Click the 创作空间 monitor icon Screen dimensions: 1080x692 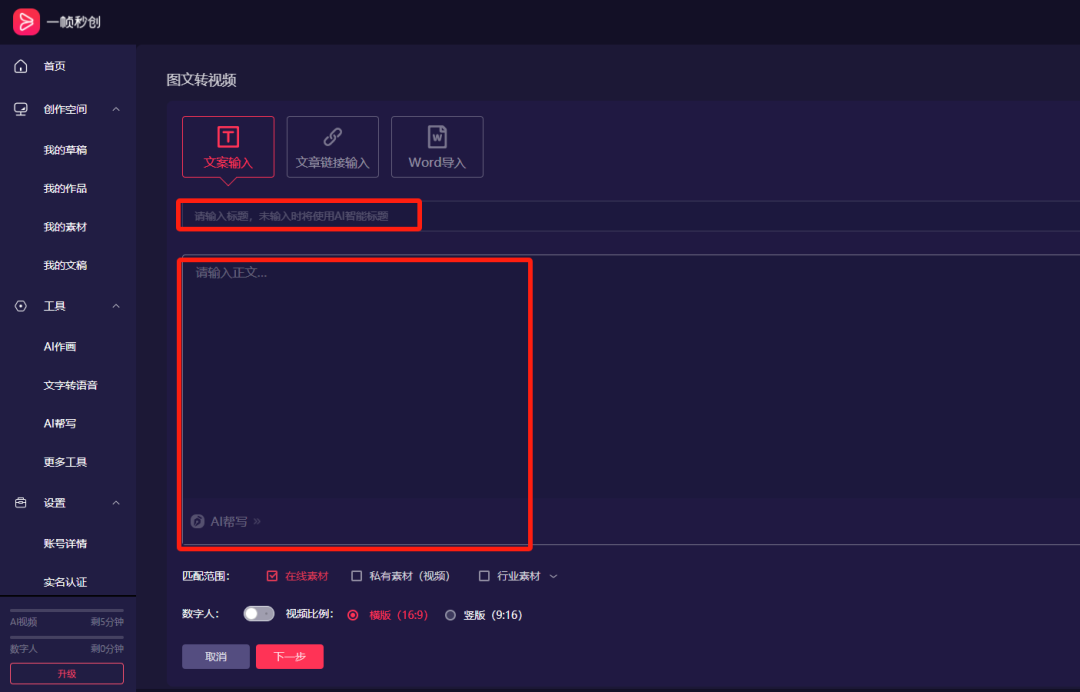tap(20, 109)
